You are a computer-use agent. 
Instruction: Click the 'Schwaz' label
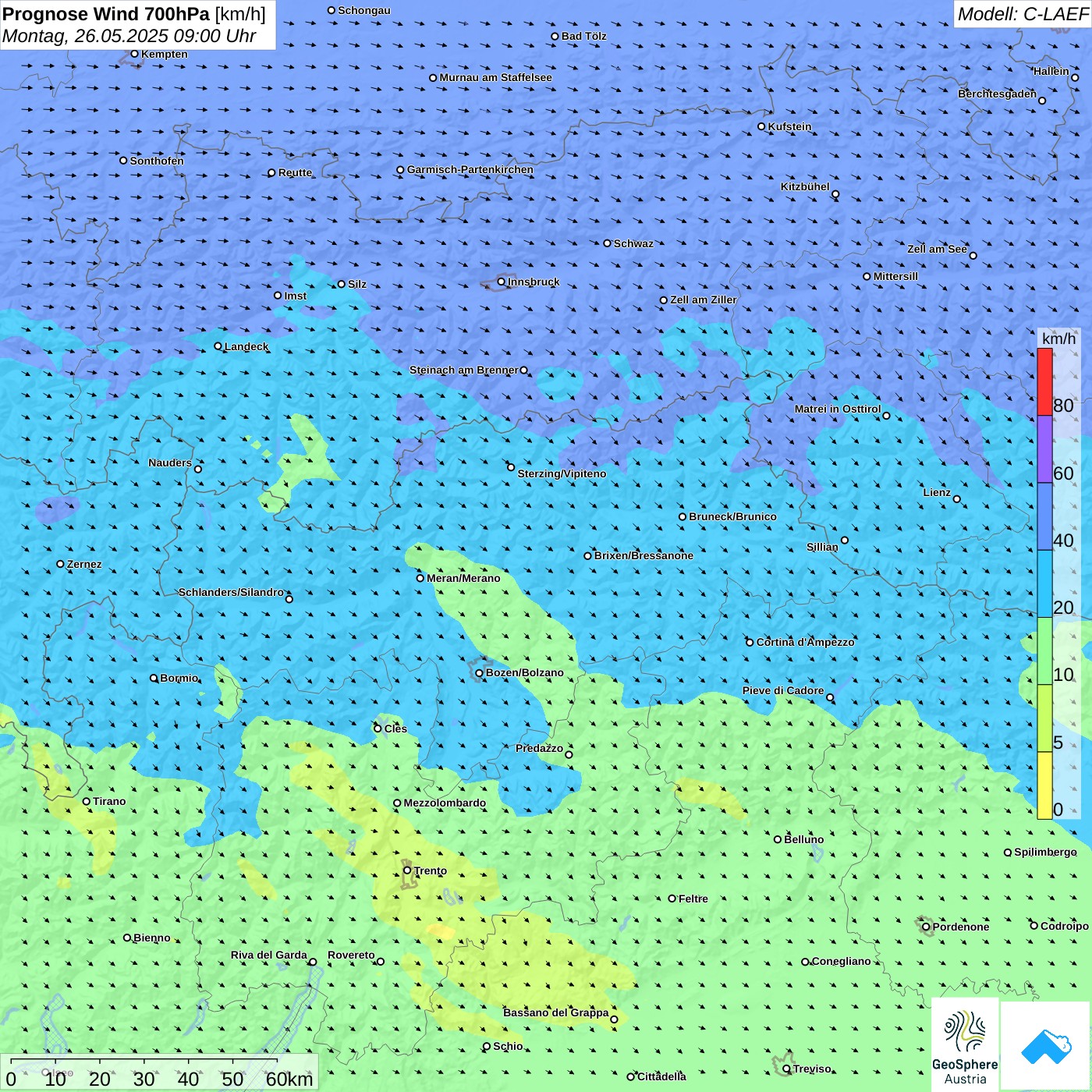(x=633, y=243)
